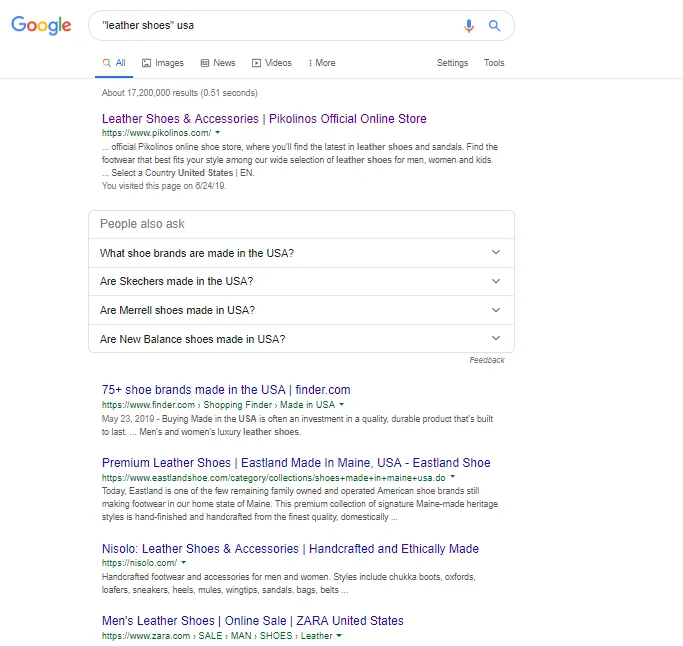Switch to the News tab
Viewport: 683px width, 646px height.
(218, 63)
